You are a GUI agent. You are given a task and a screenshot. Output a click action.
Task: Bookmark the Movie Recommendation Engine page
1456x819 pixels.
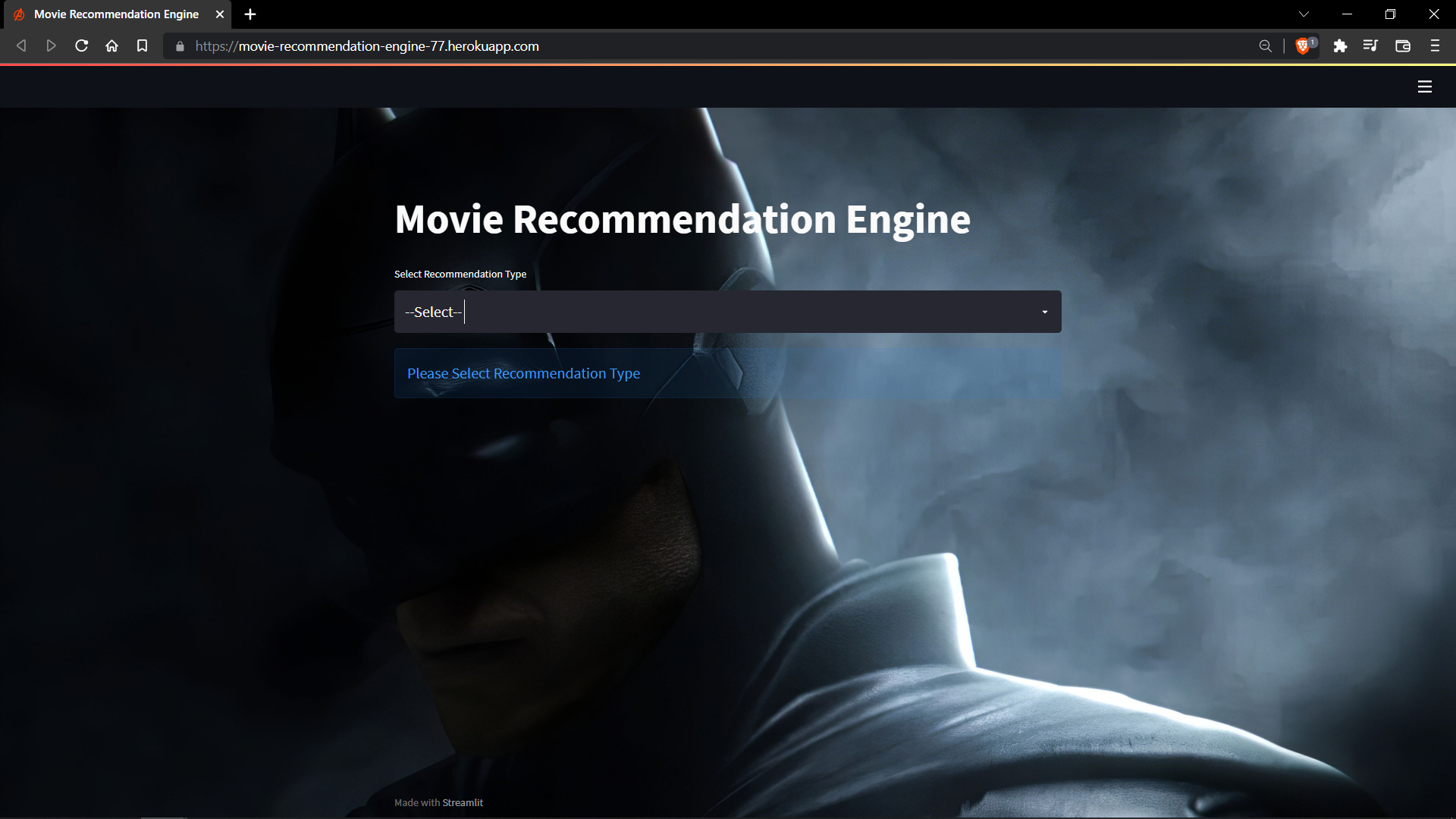142,45
